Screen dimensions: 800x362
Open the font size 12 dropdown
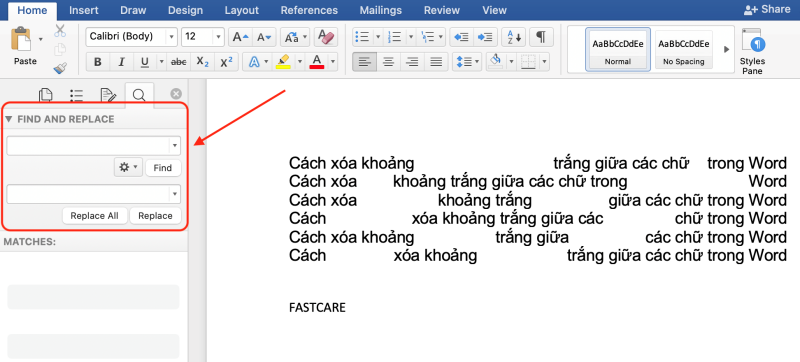tap(218, 37)
